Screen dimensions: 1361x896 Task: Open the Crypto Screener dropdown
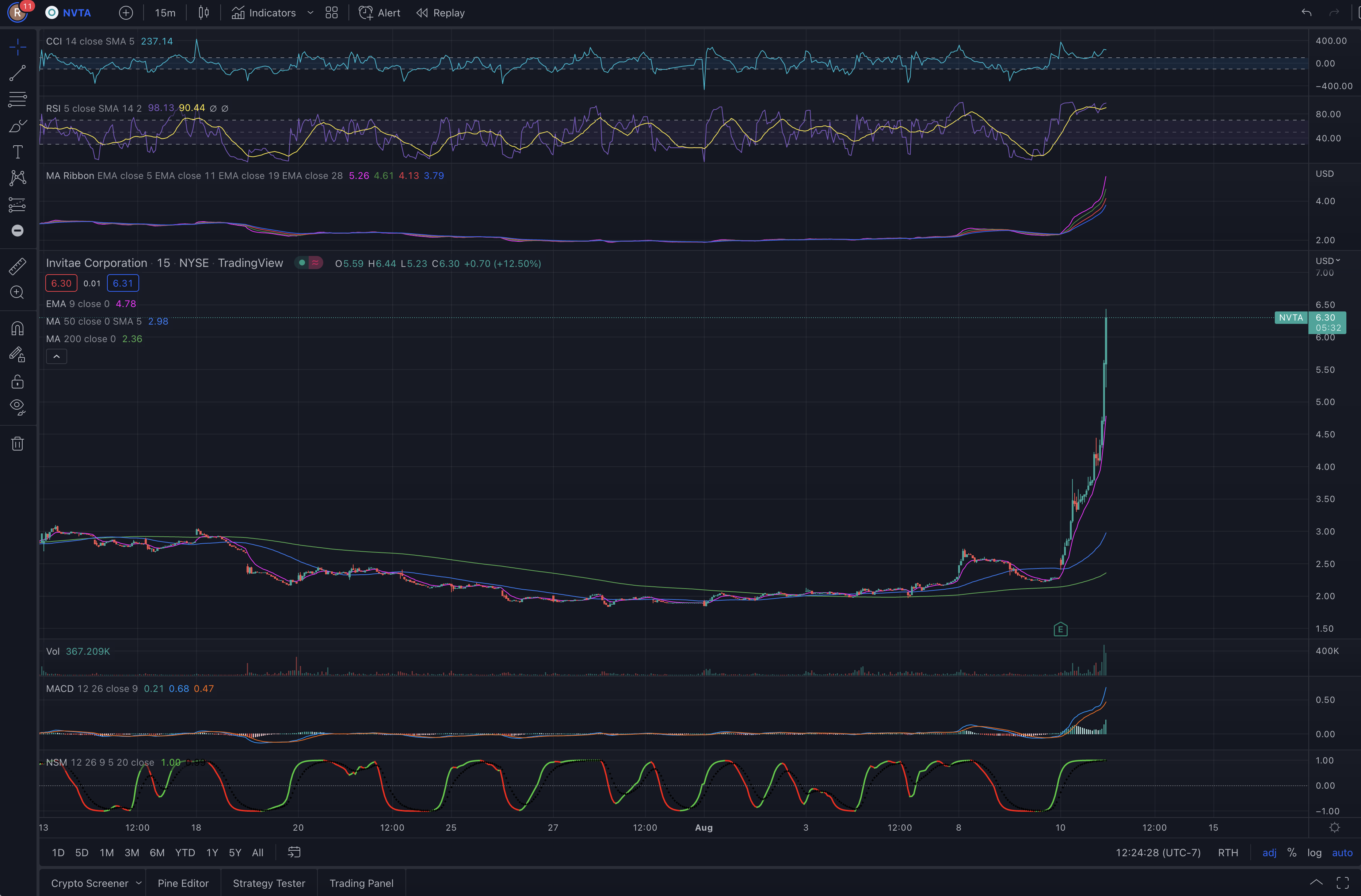[x=139, y=883]
